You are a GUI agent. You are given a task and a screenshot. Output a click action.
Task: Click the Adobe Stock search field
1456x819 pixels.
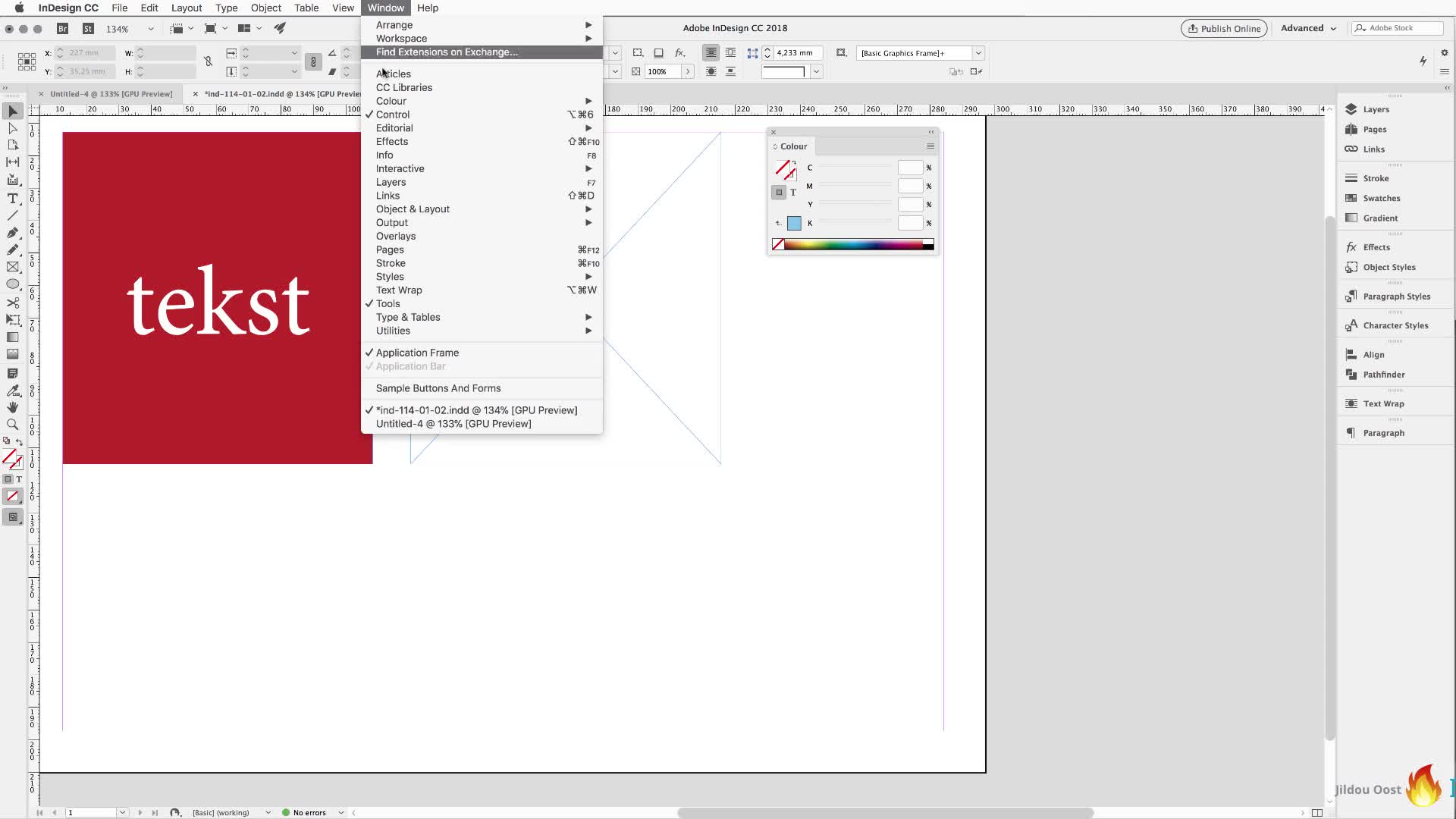1397,28
